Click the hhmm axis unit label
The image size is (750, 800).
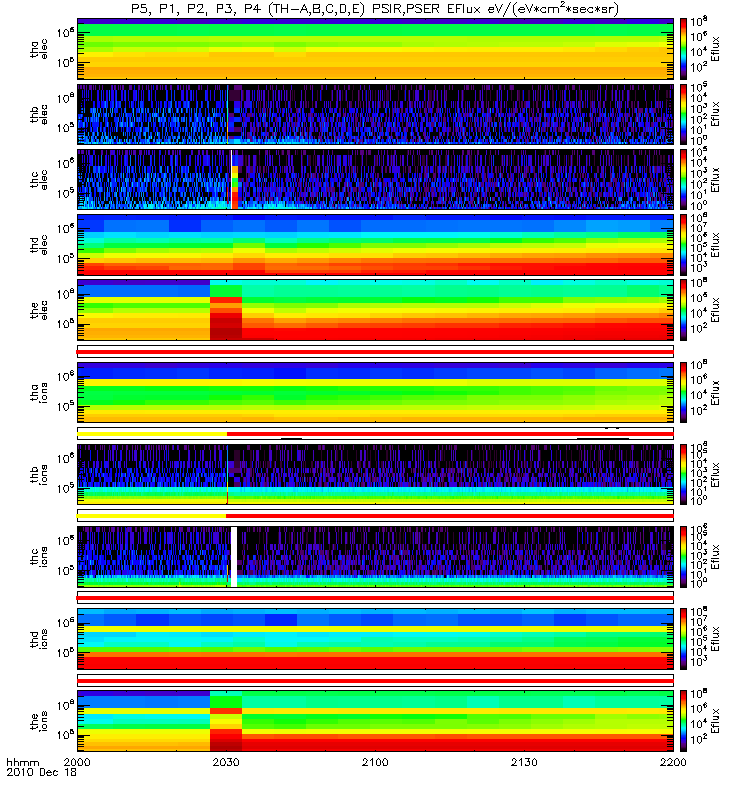(22, 762)
